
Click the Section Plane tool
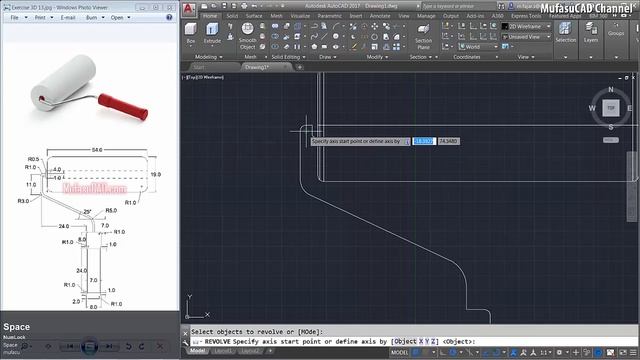[x=423, y=29]
